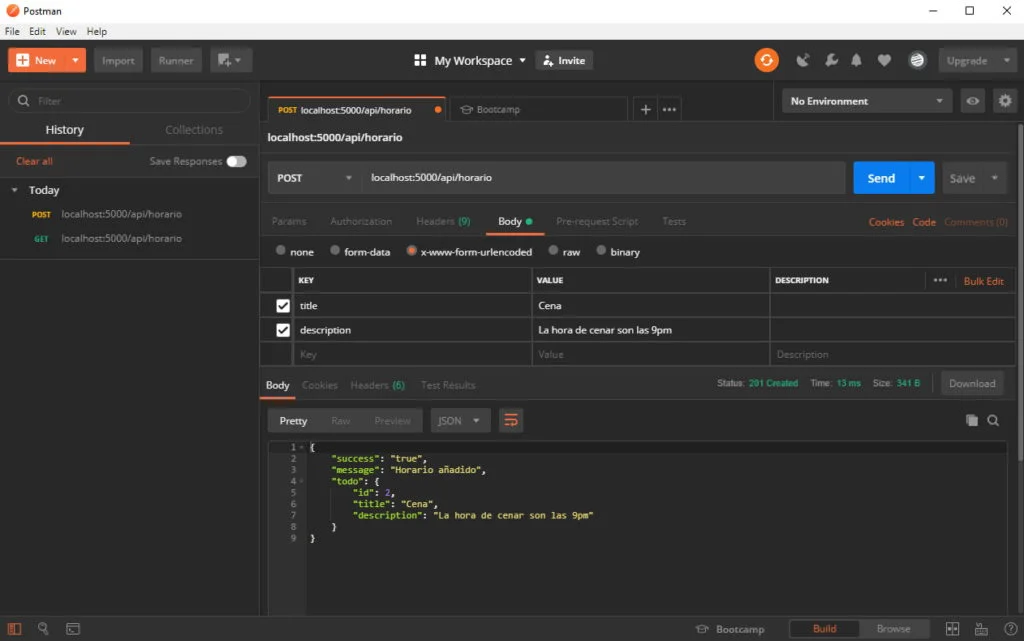Click the Runner button
1024x641 pixels.
(x=176, y=60)
